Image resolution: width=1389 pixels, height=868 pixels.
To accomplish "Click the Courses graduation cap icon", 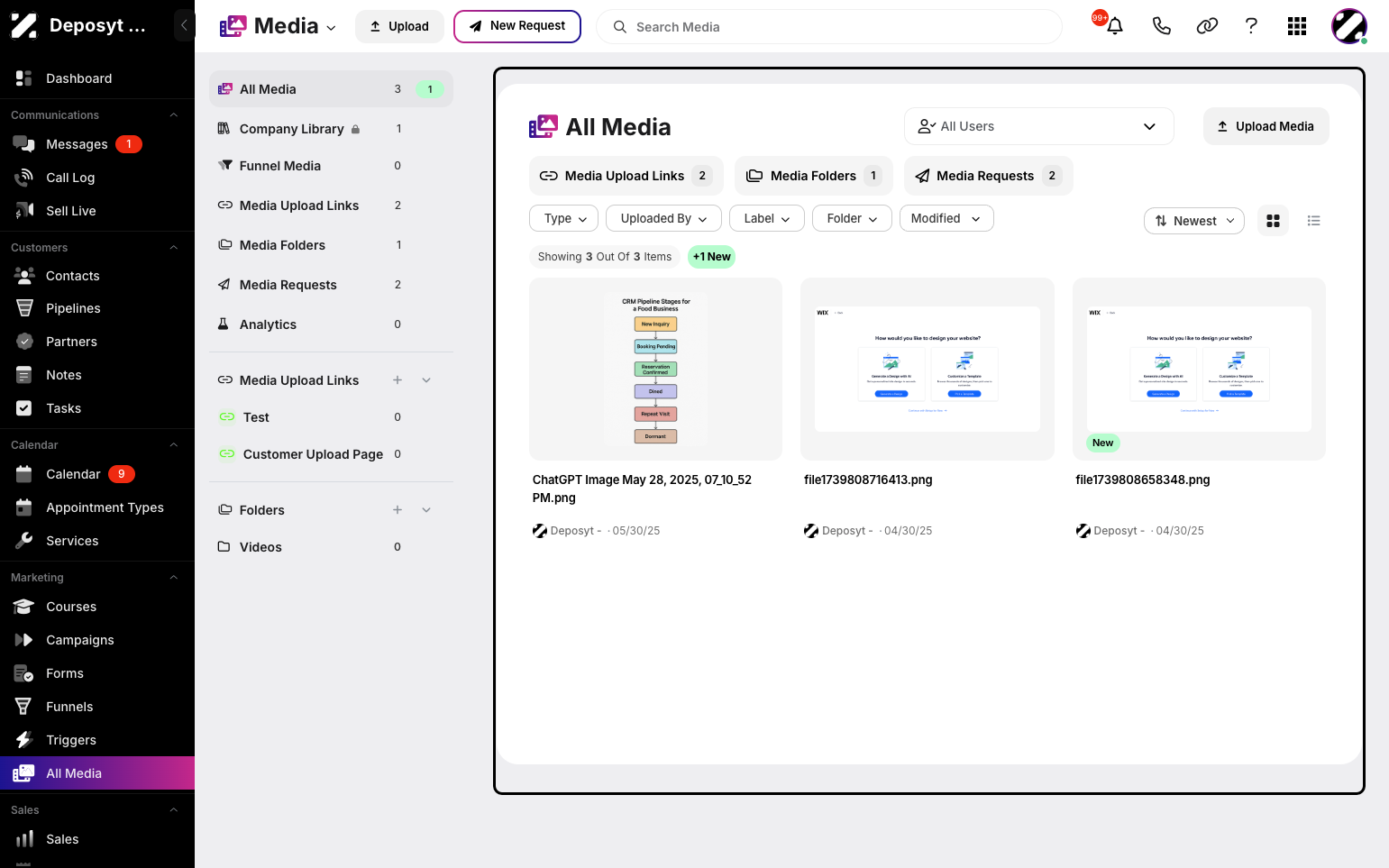I will tap(24, 607).
